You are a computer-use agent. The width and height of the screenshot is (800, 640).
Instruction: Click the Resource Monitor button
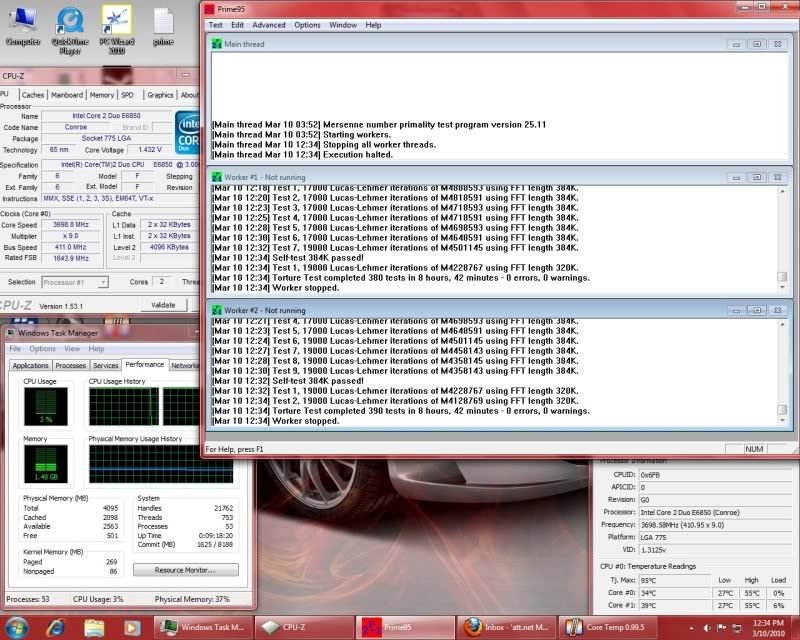(x=186, y=570)
